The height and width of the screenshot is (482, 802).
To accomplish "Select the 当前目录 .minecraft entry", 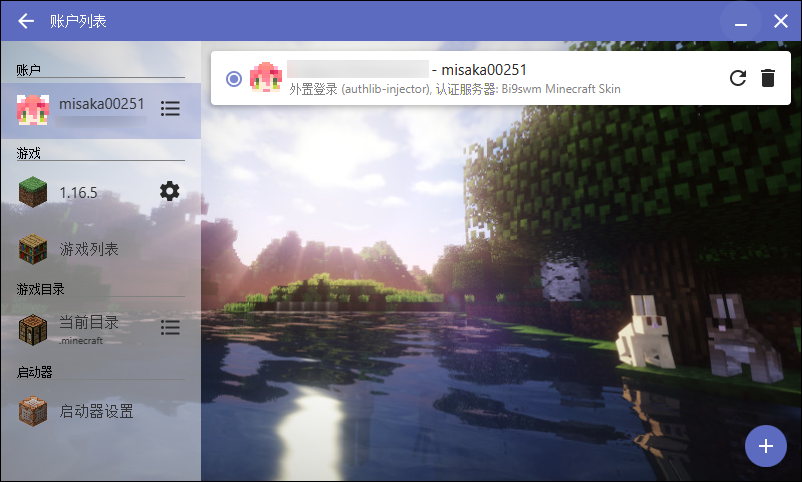I will tap(101, 330).
